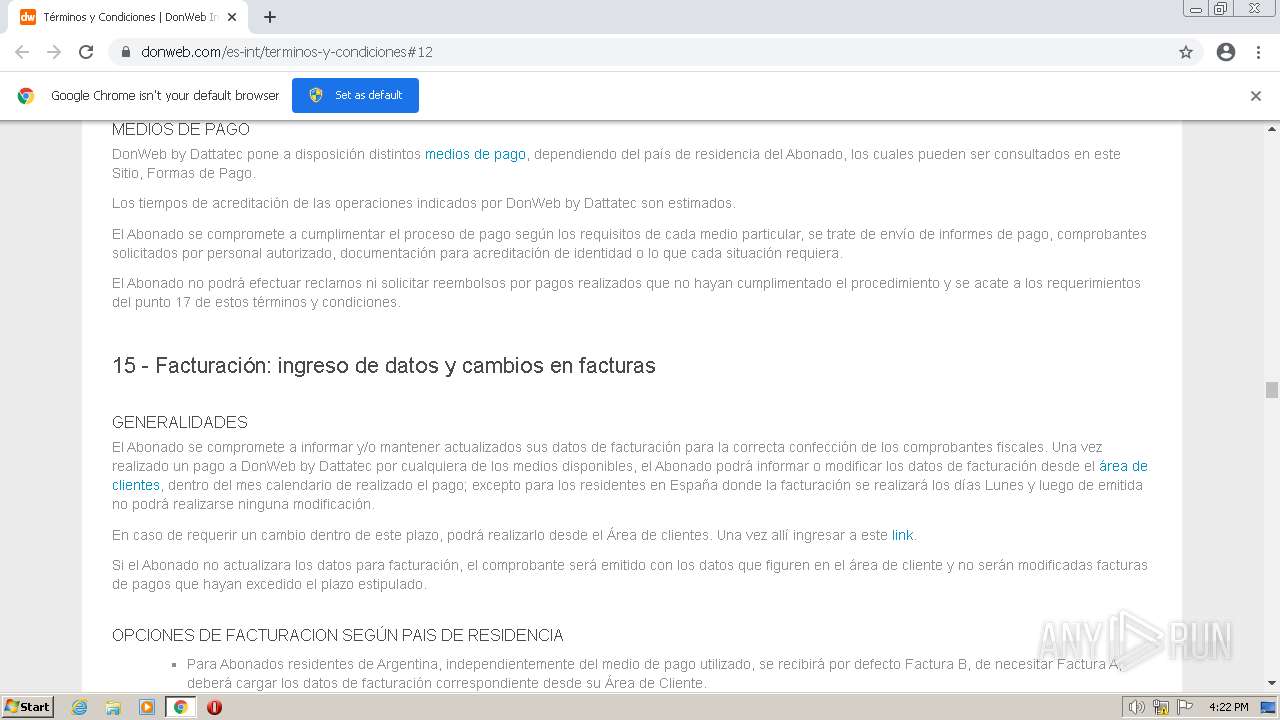
Task: Open the volume speaker tray icon
Action: (x=1136, y=707)
